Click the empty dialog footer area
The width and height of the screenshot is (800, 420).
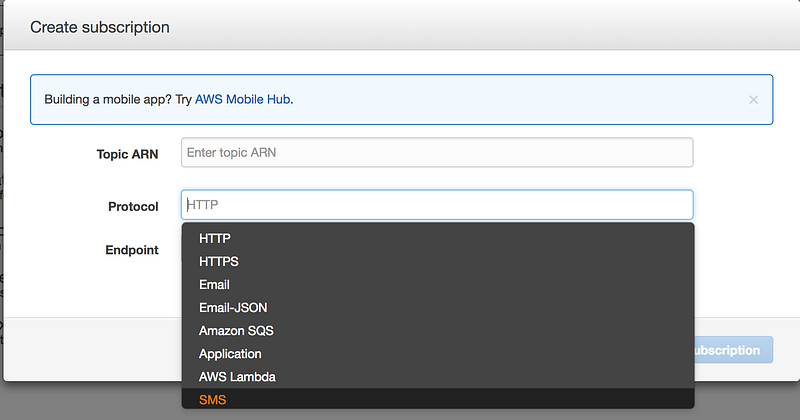[90, 349]
